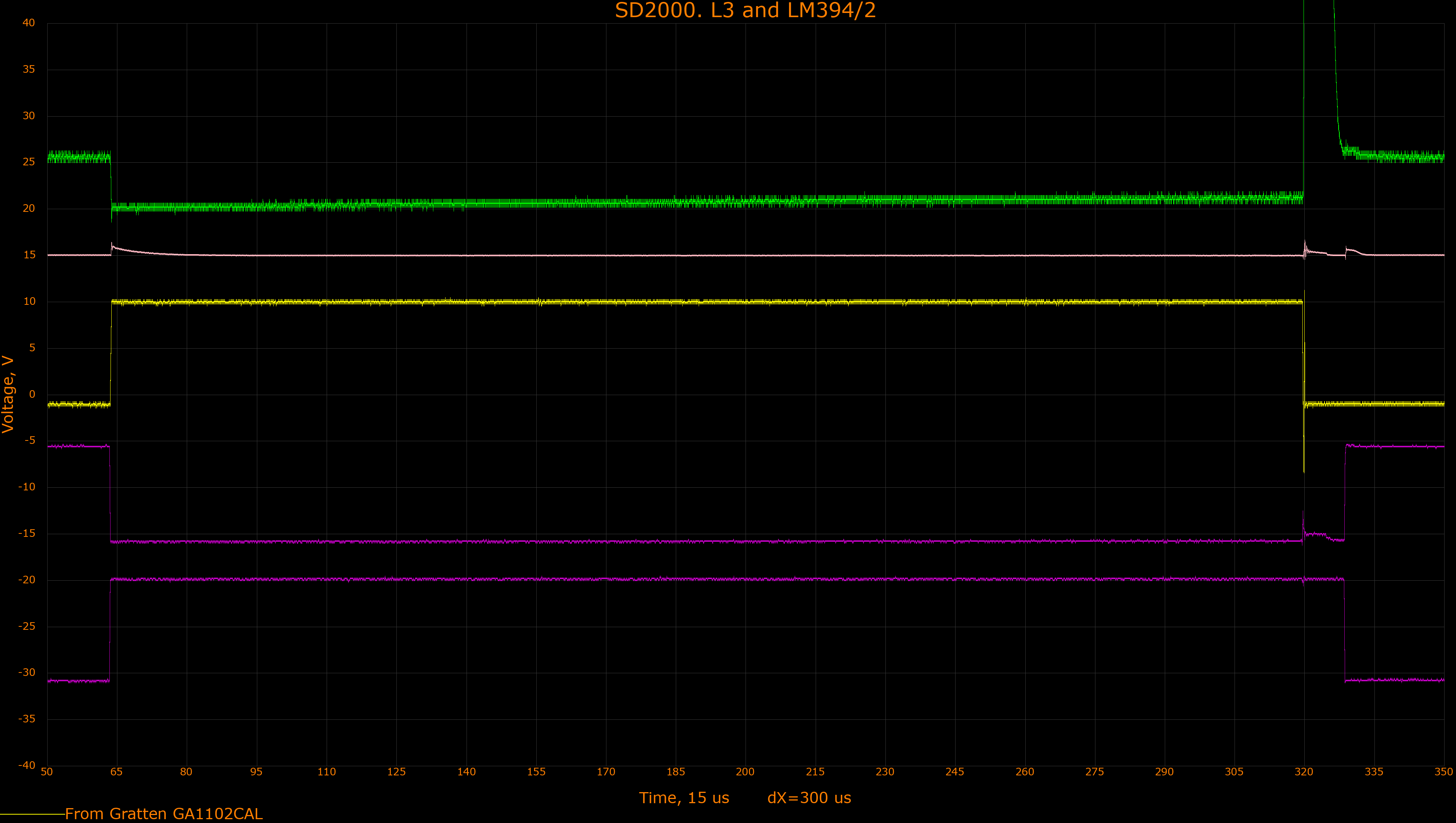
Task: Click the yellow legend line swatch
Action: (32, 814)
